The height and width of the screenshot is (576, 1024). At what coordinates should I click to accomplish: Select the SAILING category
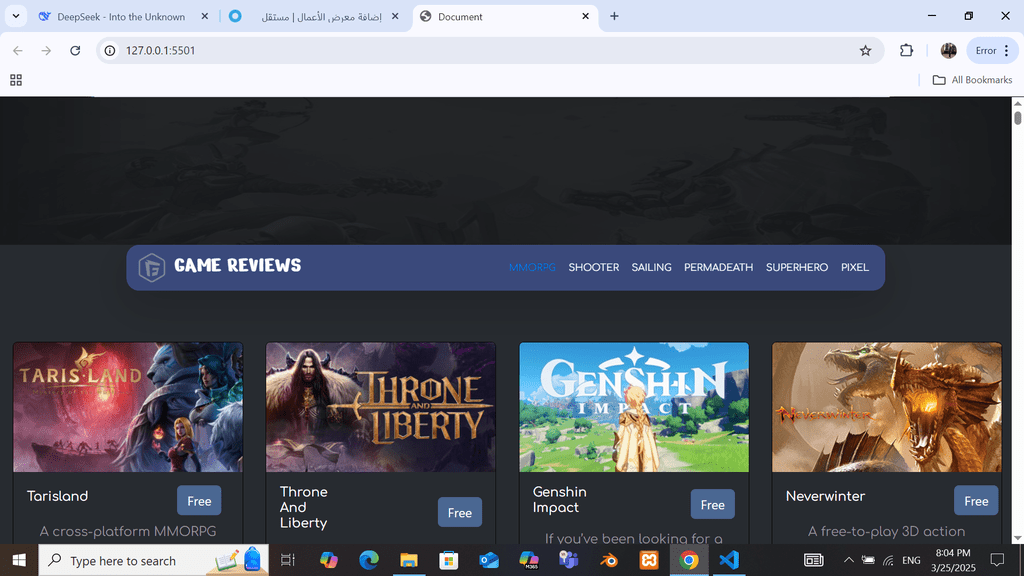coord(651,267)
